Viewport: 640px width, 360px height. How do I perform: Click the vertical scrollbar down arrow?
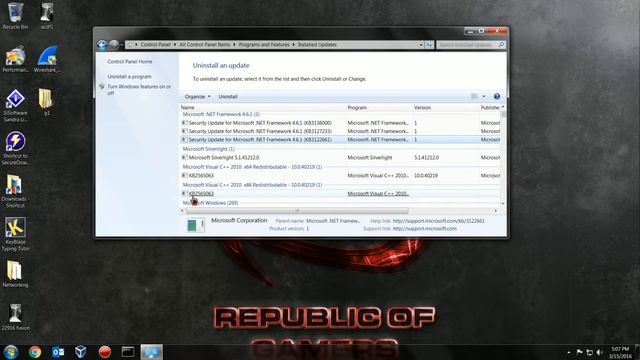[503, 203]
